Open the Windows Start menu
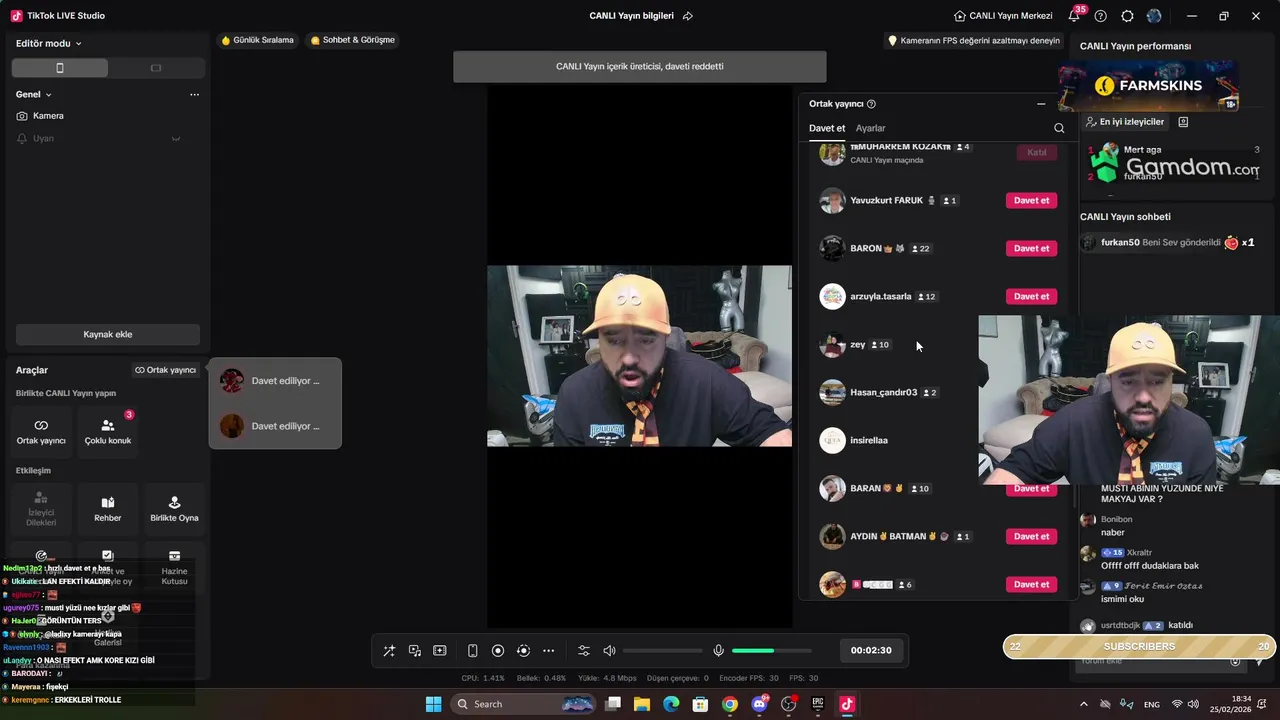 coord(433,704)
